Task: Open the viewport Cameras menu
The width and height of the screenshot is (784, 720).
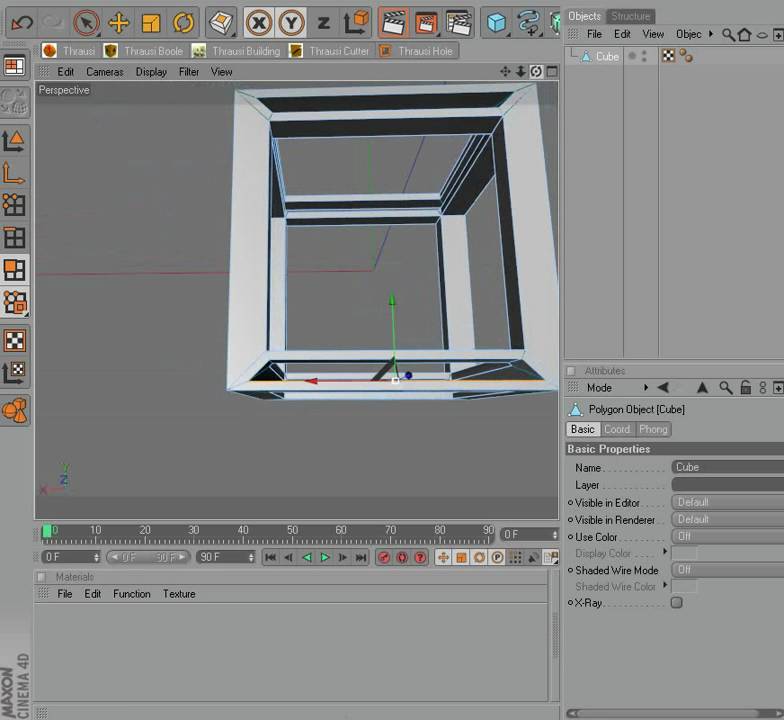Action: pos(104,72)
